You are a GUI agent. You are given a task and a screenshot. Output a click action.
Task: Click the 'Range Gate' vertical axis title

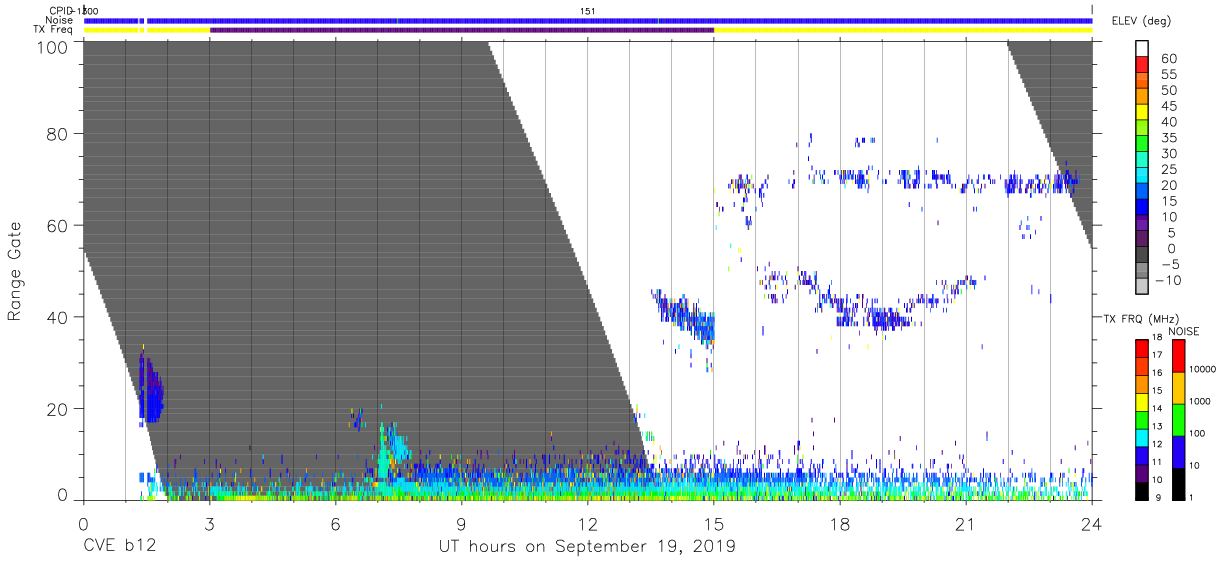[15, 271]
